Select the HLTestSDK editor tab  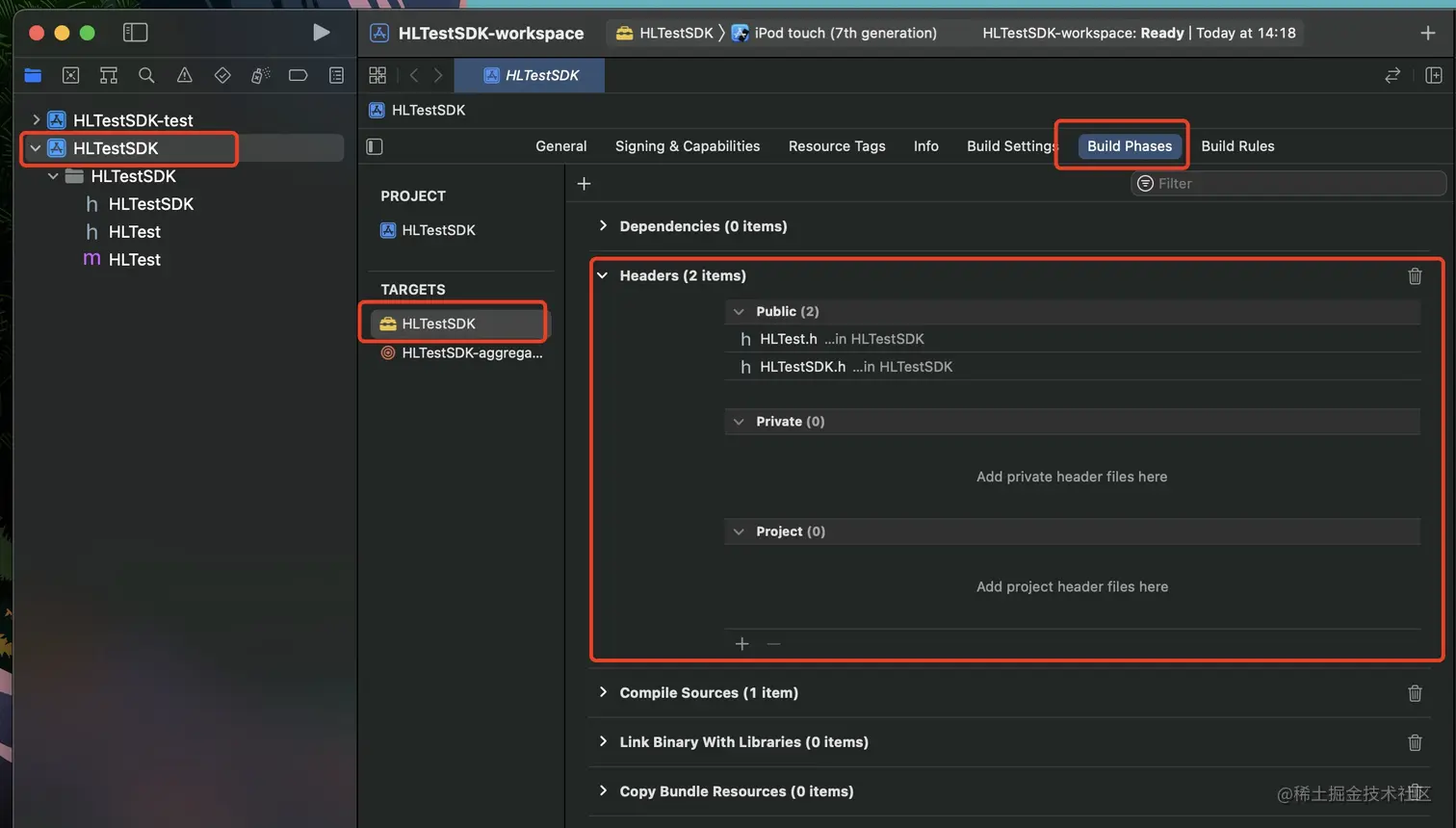coord(530,75)
